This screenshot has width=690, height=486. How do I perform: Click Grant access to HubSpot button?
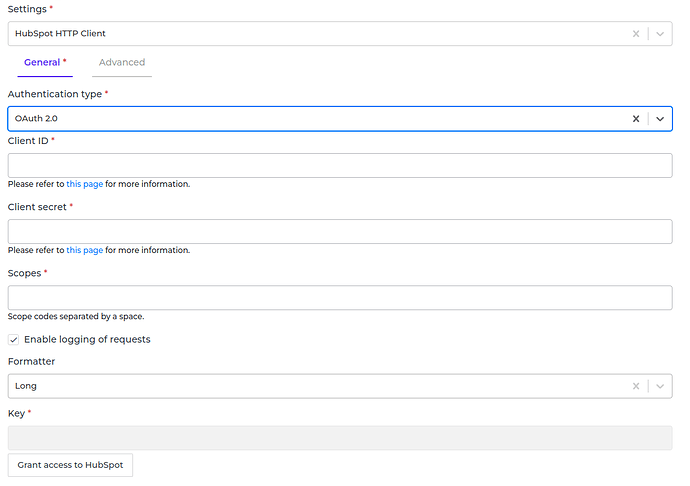(70, 465)
